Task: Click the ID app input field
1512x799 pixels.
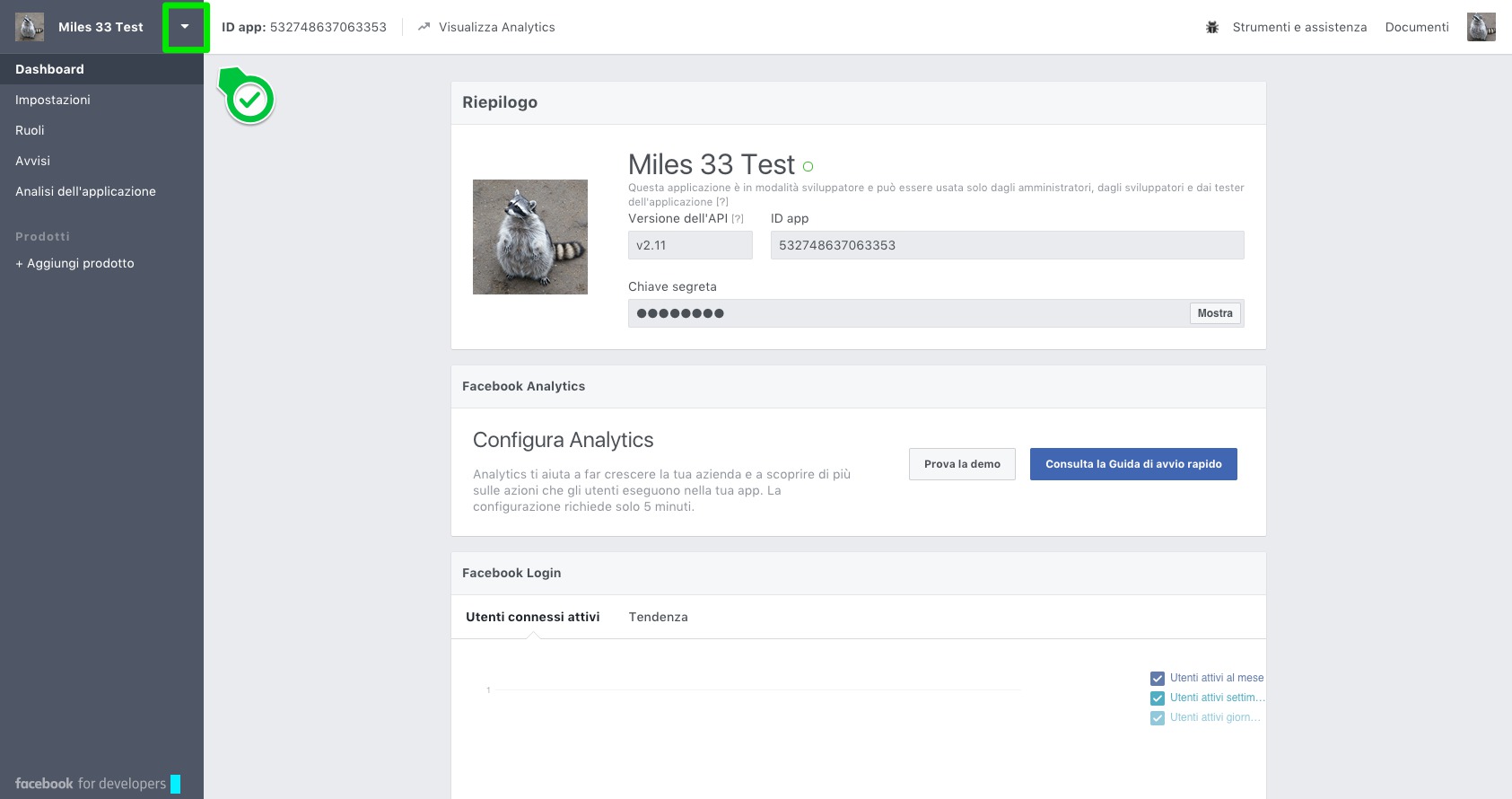Action: (1007, 245)
